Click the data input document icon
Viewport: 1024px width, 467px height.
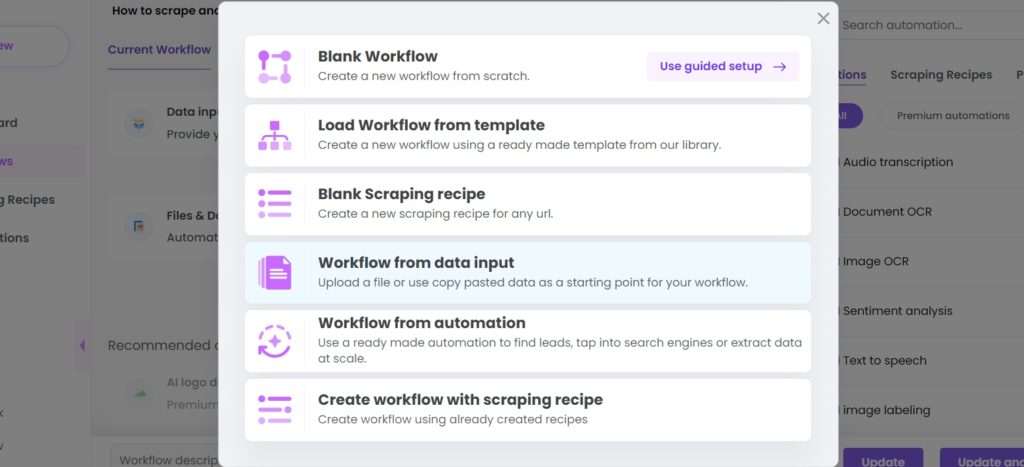[x=274, y=273]
